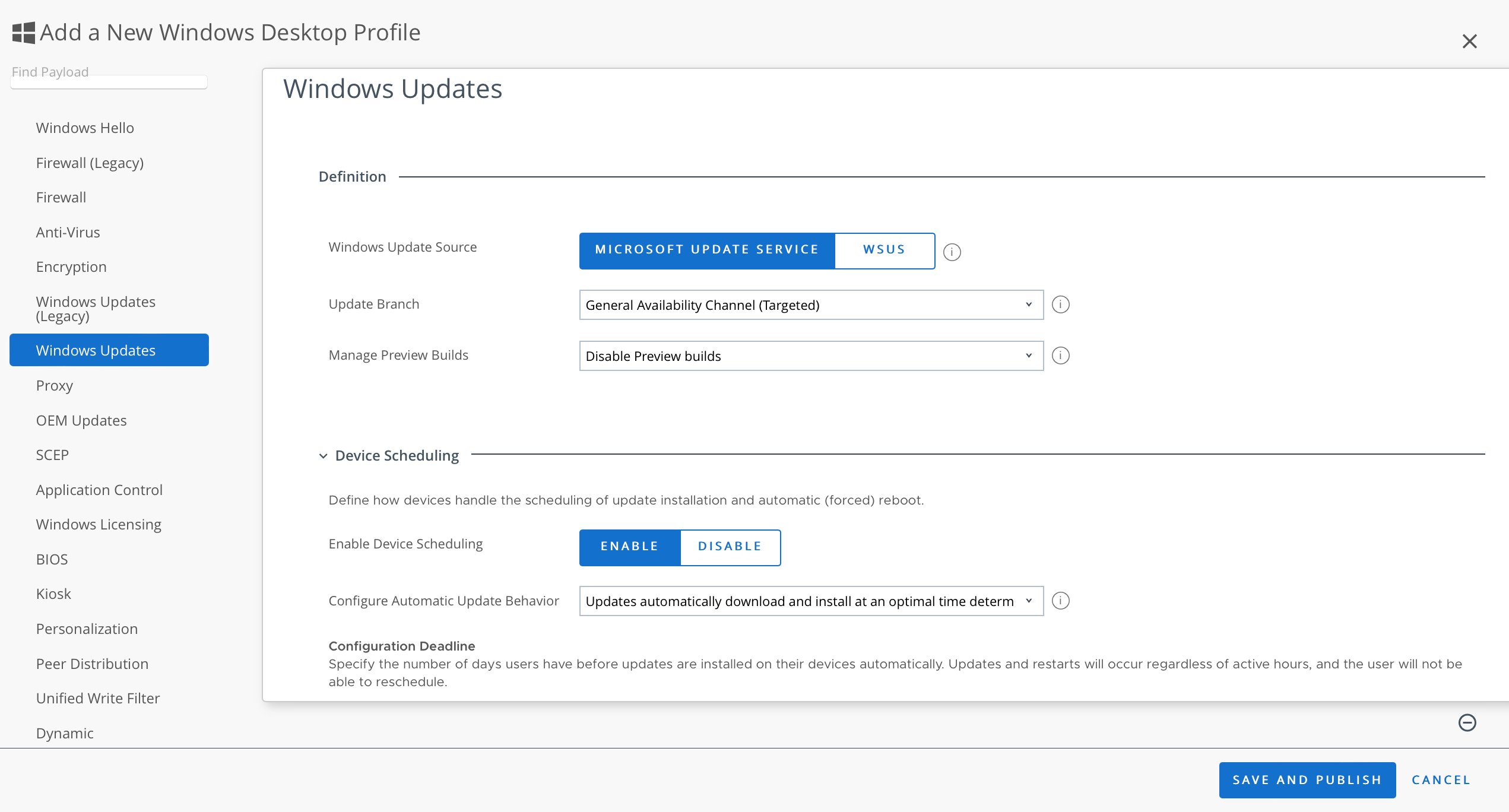Enable Device Scheduling
The image size is (1509, 812).
(629, 547)
